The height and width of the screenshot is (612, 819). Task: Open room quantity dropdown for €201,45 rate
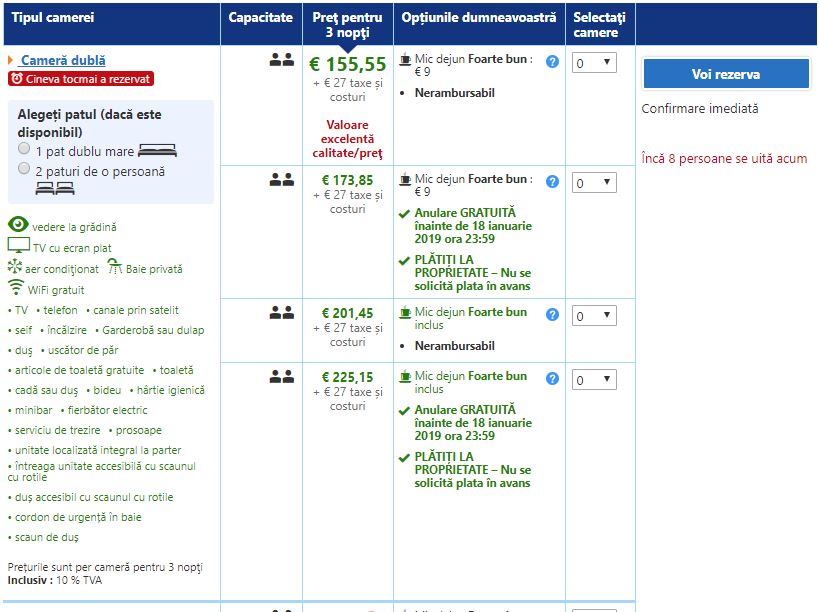tap(594, 316)
